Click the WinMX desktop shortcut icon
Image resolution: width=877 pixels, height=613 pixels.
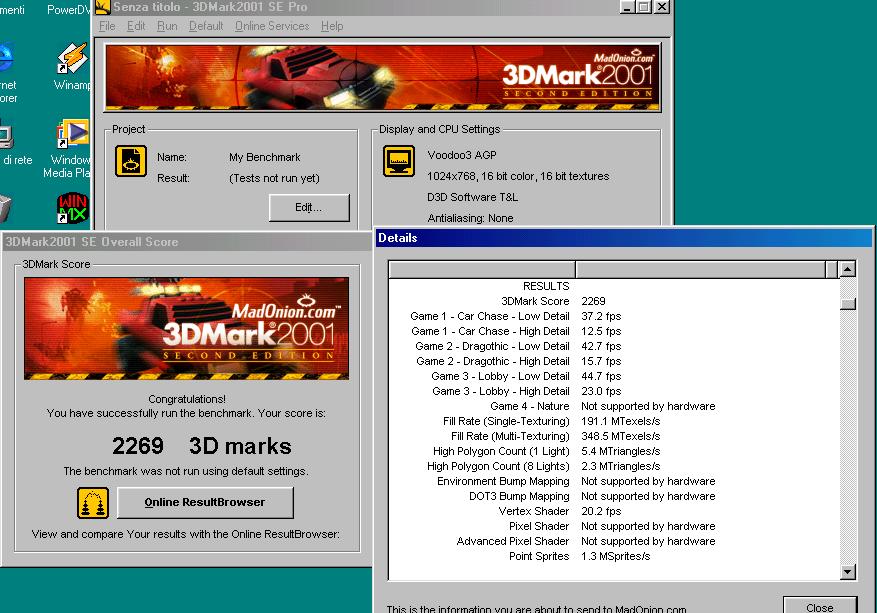click(x=73, y=208)
